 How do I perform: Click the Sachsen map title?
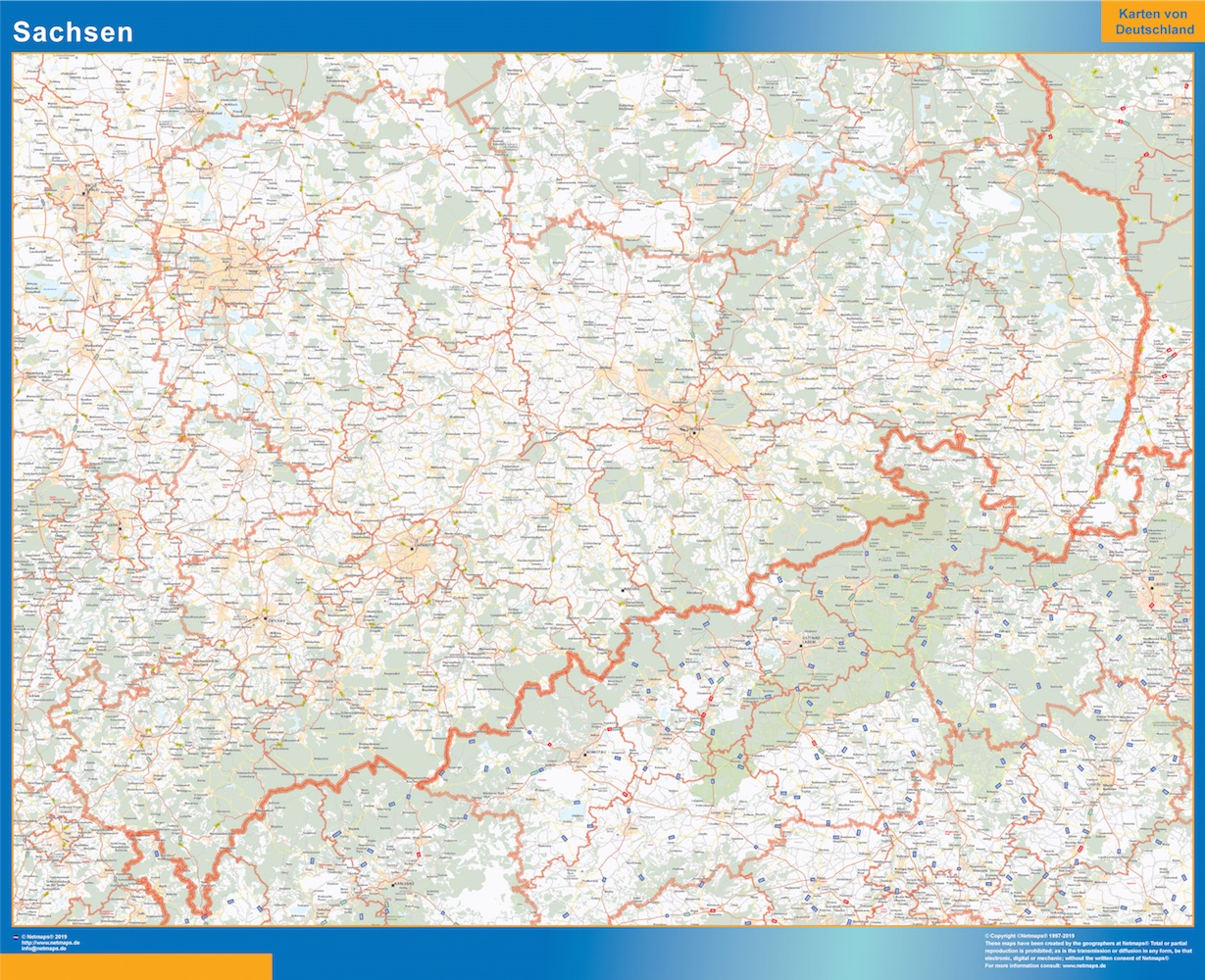tap(73, 32)
